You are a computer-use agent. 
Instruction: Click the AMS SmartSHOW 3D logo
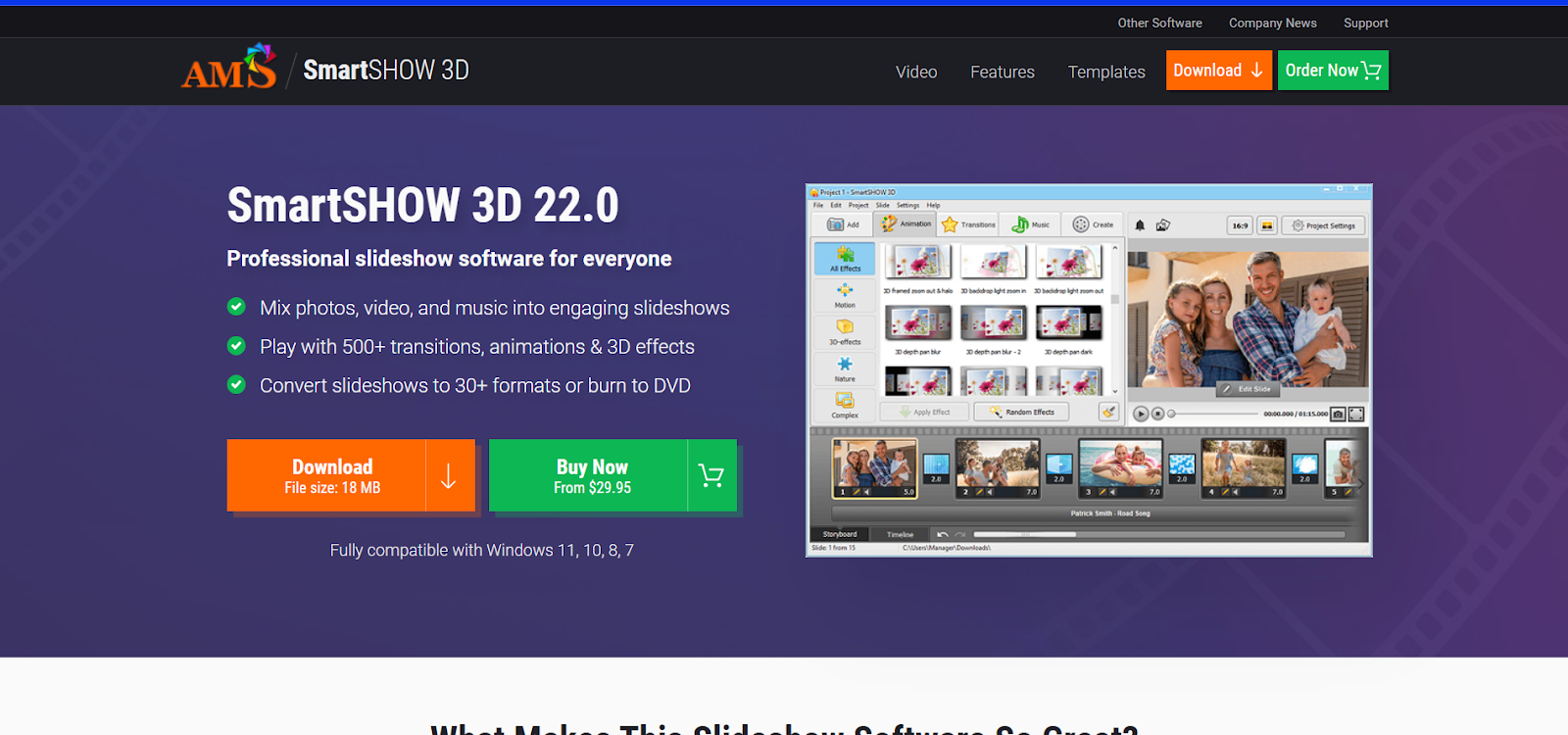pos(325,69)
